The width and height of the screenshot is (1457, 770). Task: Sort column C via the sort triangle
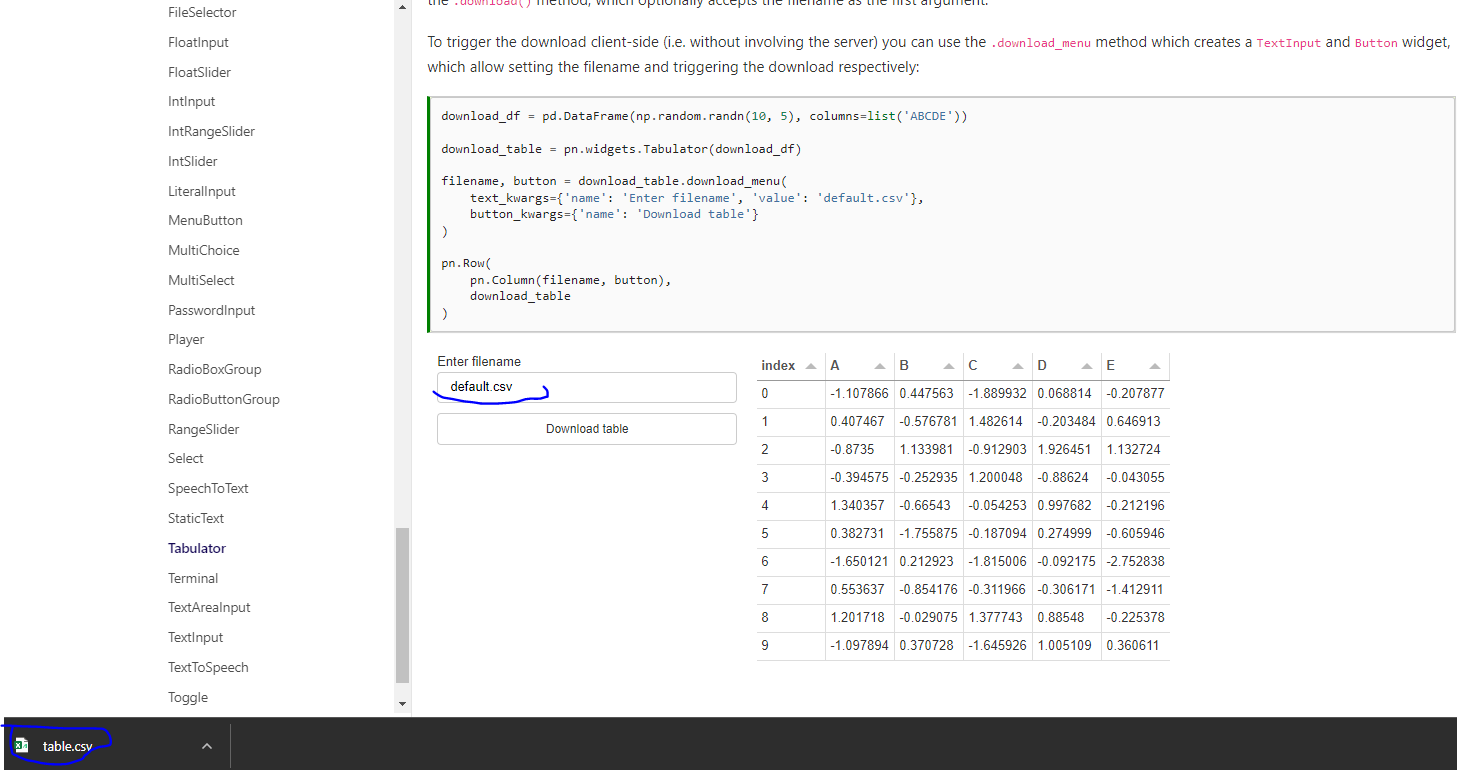1017,364
